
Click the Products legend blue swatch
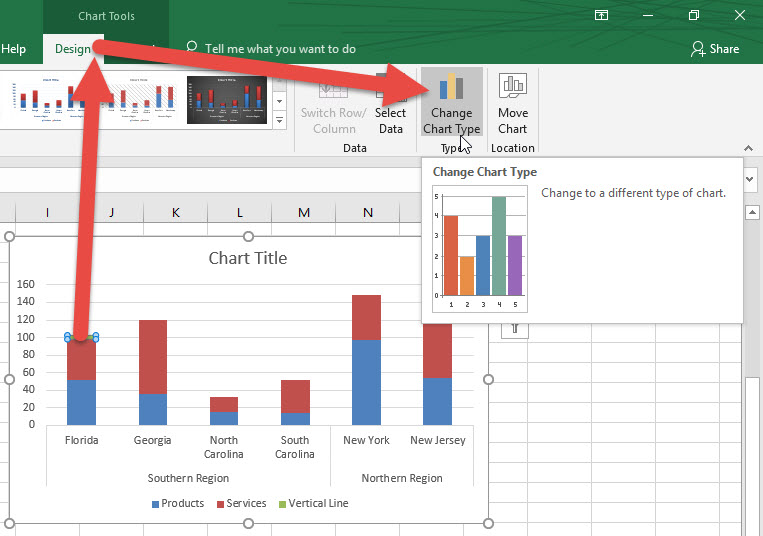coord(156,504)
